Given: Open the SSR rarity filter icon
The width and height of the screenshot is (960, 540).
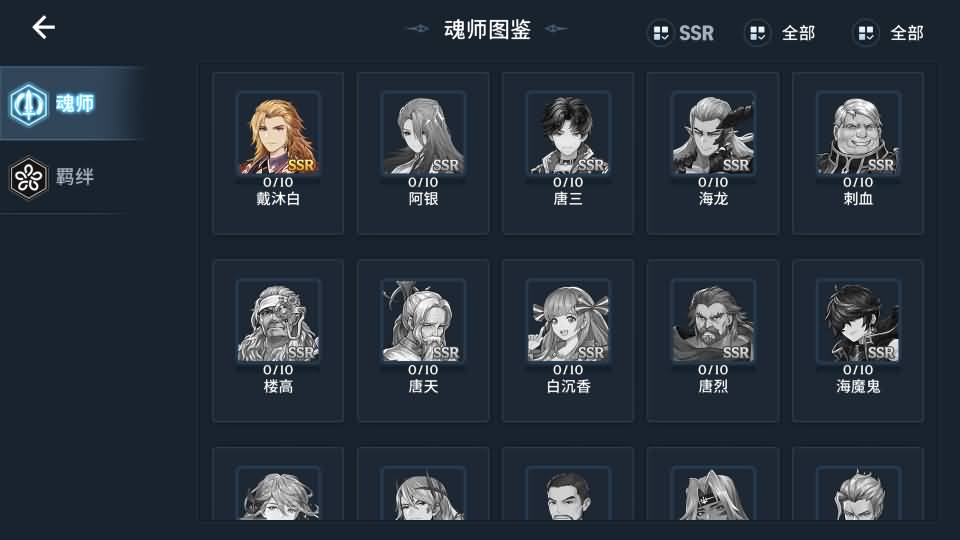Looking at the screenshot, I should [661, 33].
